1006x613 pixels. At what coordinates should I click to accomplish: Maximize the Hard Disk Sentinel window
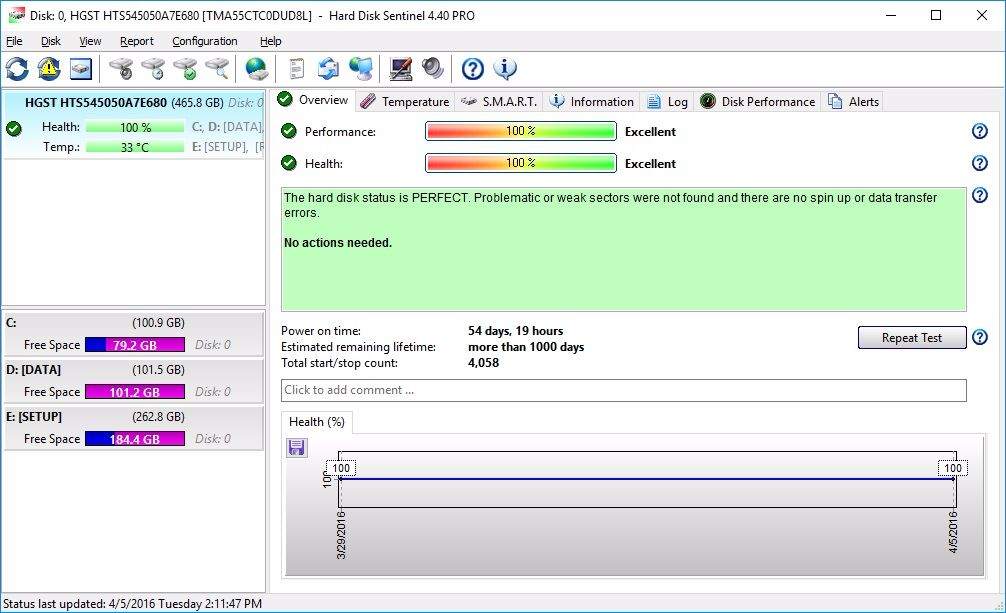[x=936, y=15]
